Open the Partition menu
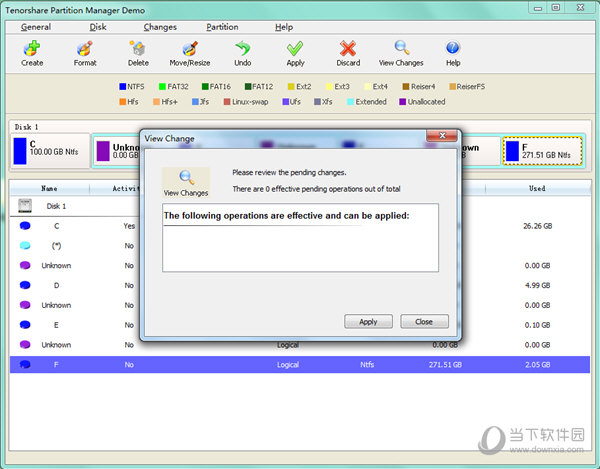600x469 pixels. (x=222, y=27)
